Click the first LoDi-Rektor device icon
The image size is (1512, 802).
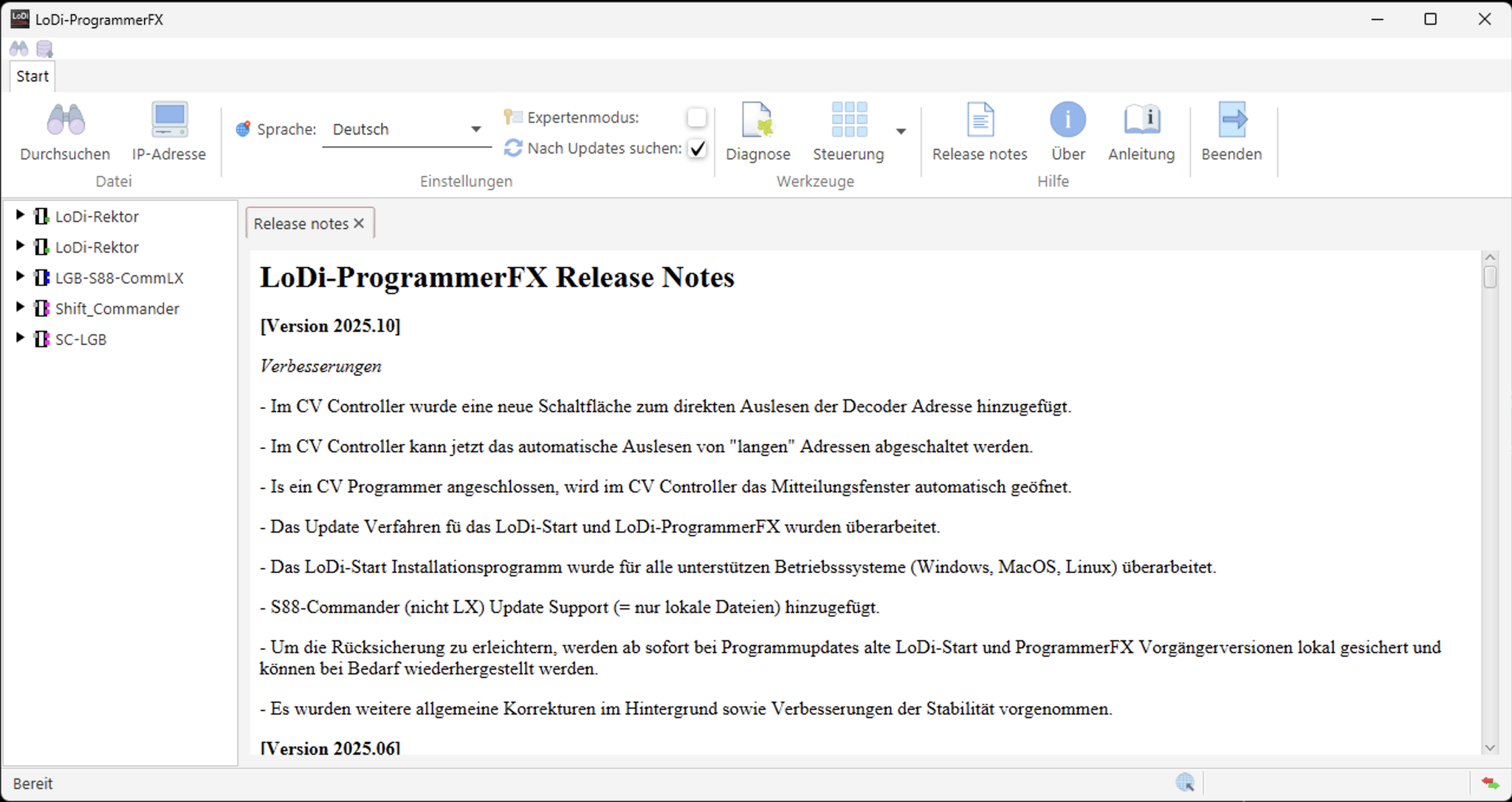coord(42,216)
